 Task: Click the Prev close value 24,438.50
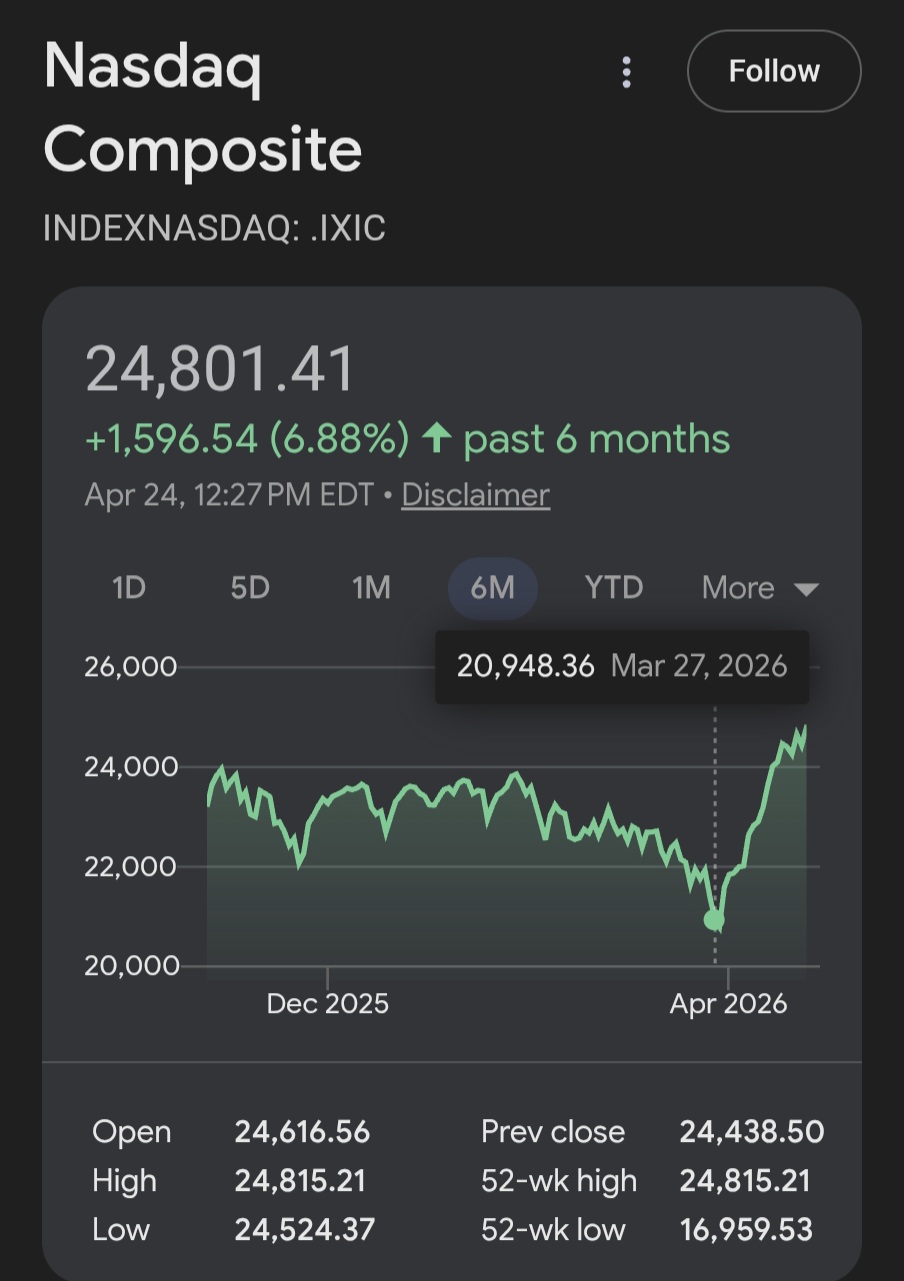click(751, 1132)
